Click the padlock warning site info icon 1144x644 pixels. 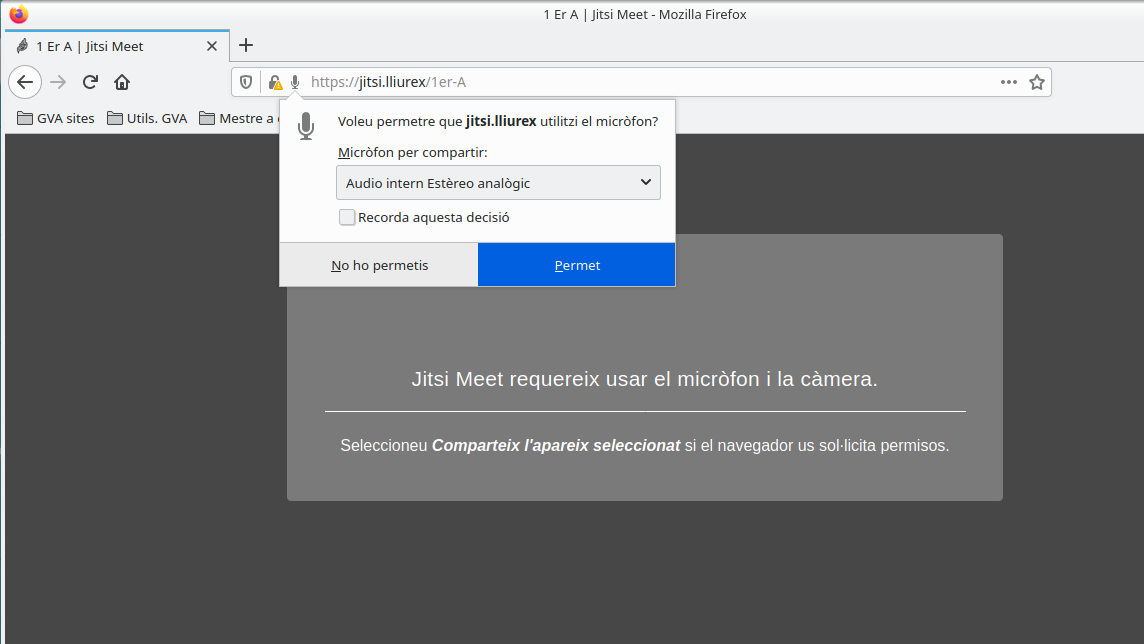[275, 82]
